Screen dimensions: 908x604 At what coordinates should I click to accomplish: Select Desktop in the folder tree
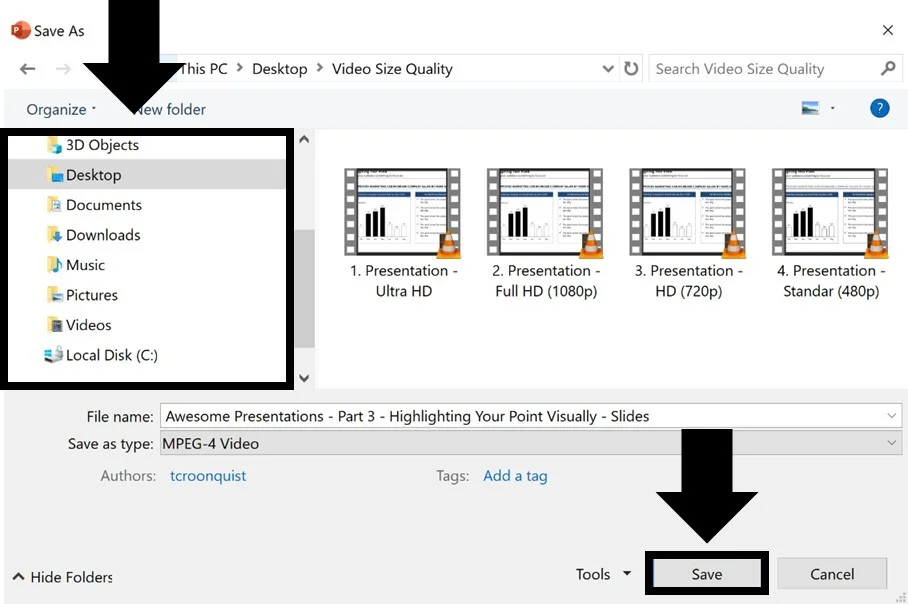(147, 174)
